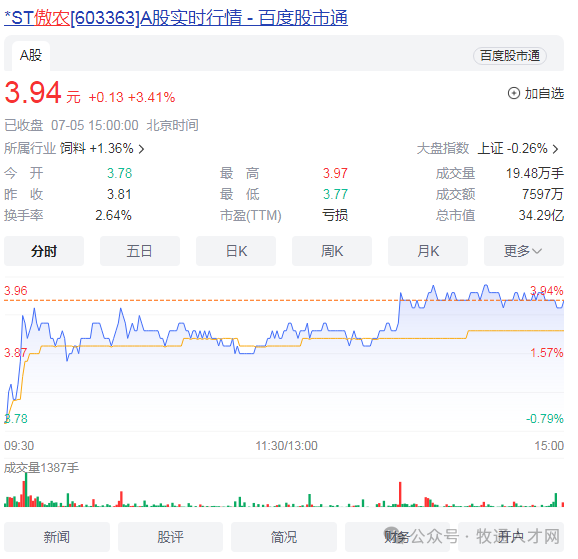
Task: Select the A股 tab
Action: (31, 56)
